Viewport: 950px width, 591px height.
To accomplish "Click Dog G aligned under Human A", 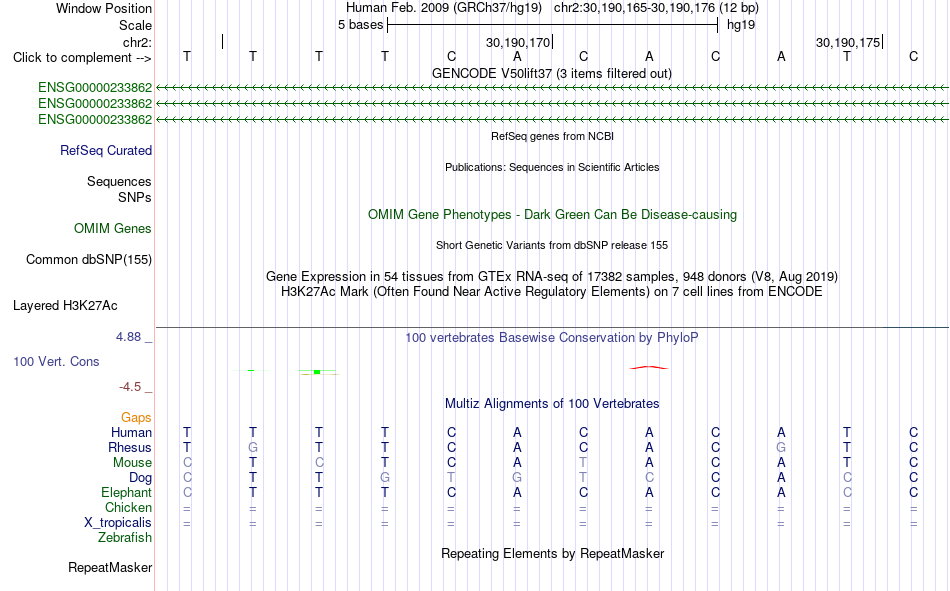I will (517, 478).
